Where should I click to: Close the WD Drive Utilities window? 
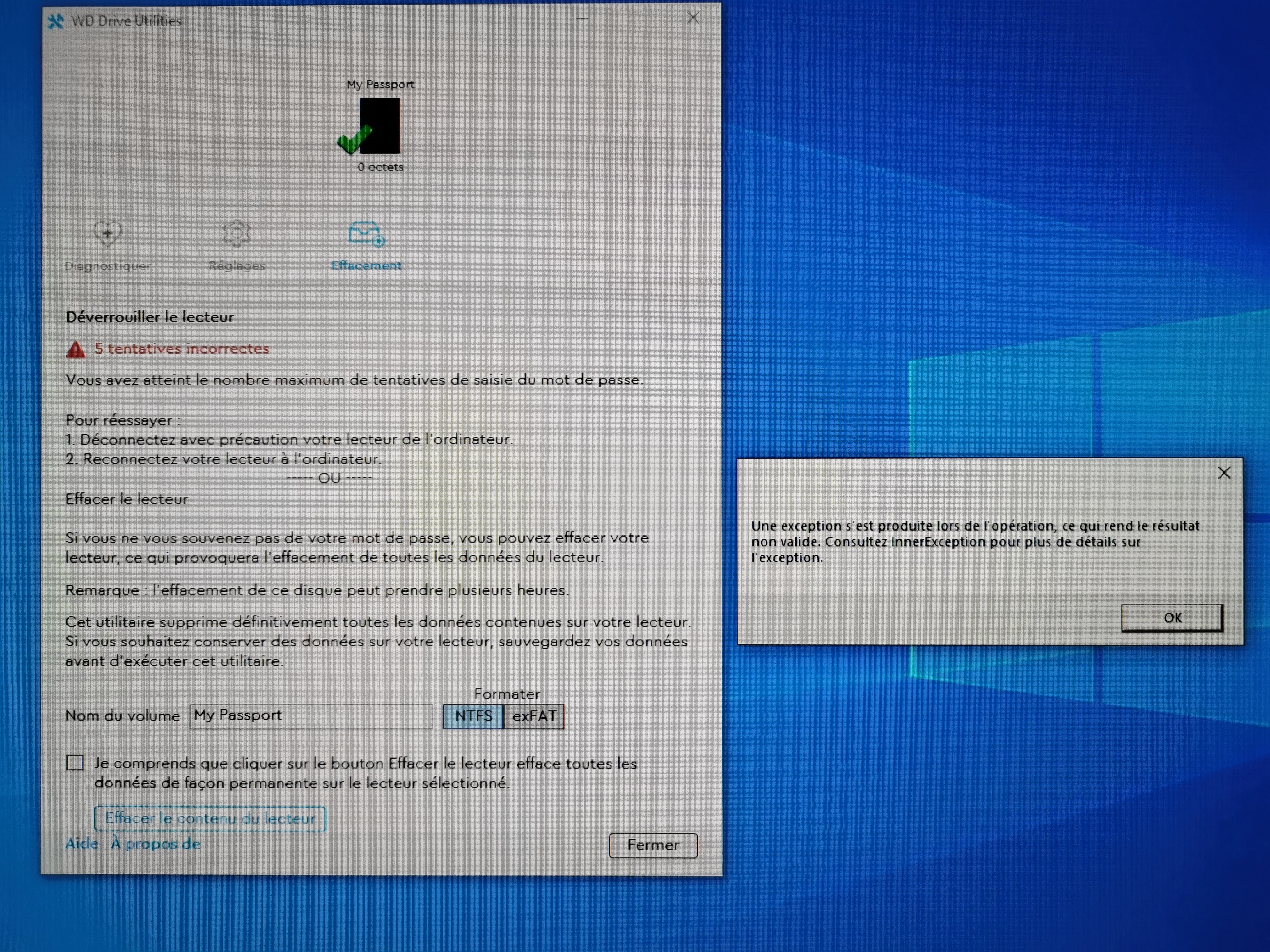pyautogui.click(x=693, y=18)
